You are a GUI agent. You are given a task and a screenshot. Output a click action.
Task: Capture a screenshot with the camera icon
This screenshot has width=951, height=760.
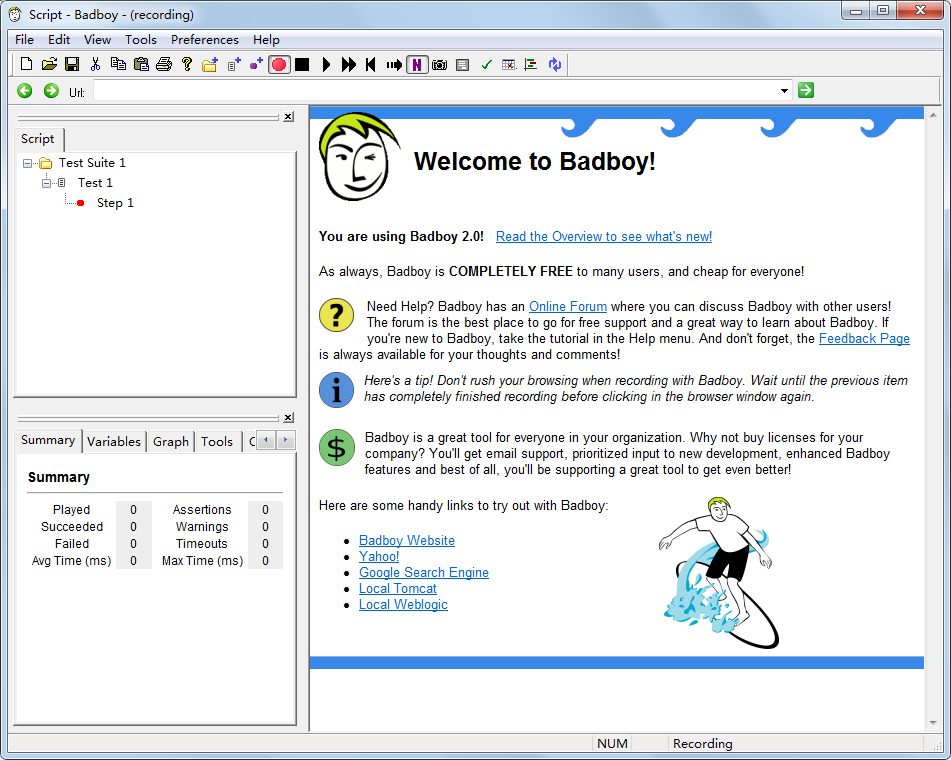click(439, 64)
